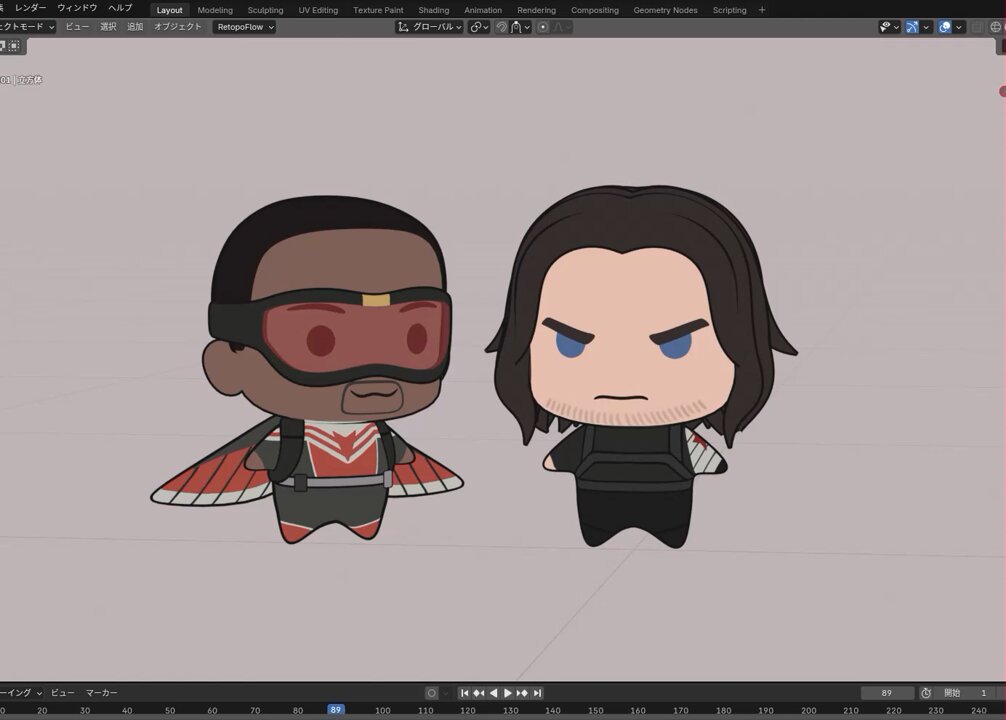Click the object visibility eye-cursor icon
This screenshot has width=1006, height=720.
pyautogui.click(x=885, y=27)
